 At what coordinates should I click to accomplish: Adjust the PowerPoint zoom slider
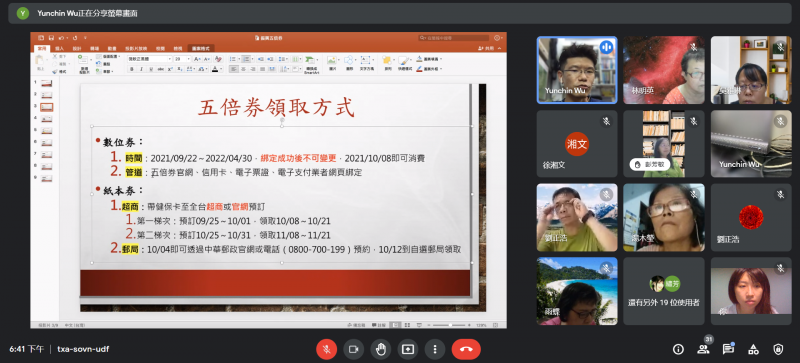449,325
